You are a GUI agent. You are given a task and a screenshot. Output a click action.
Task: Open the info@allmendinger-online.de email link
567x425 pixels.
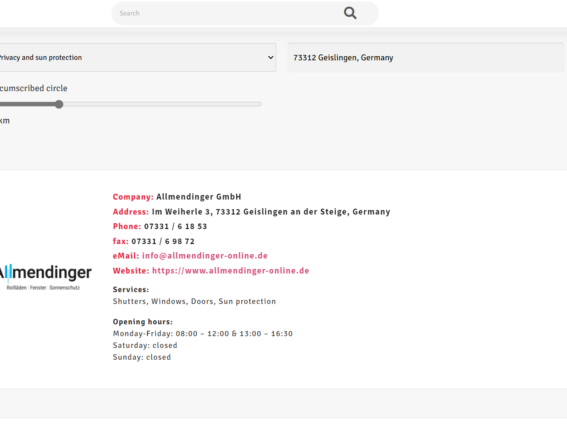coord(205,256)
